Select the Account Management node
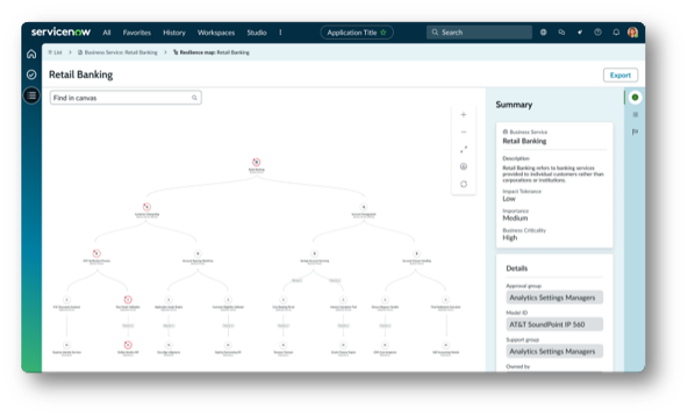Viewport: 688px width, 416px height. point(363,207)
